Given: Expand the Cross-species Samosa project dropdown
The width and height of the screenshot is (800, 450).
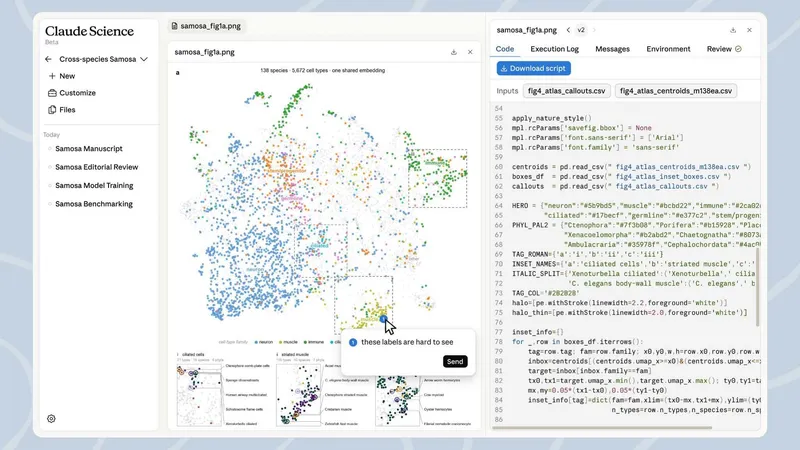Looking at the screenshot, I should [144, 59].
